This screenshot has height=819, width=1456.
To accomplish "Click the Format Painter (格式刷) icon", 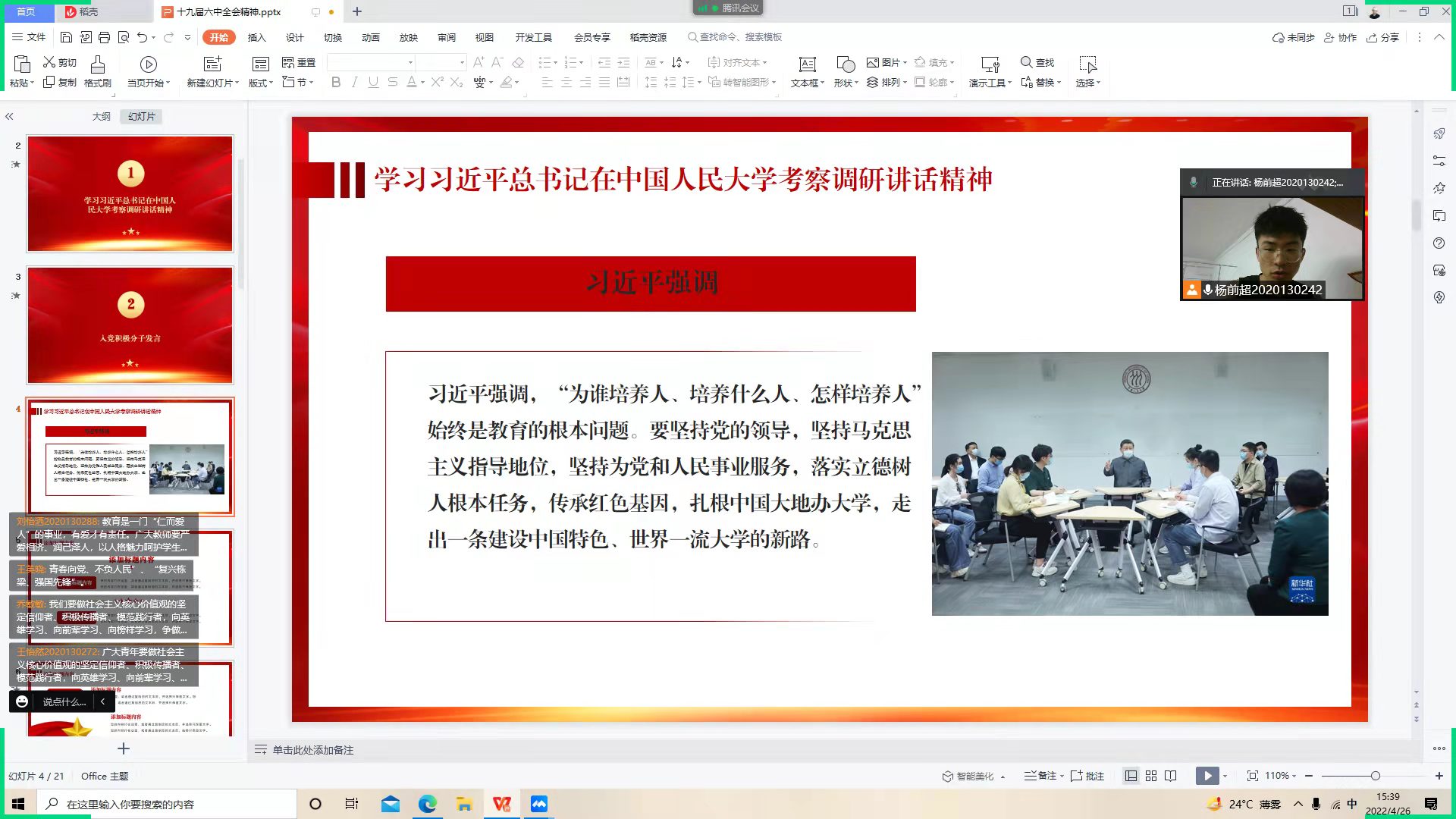I will [97, 64].
